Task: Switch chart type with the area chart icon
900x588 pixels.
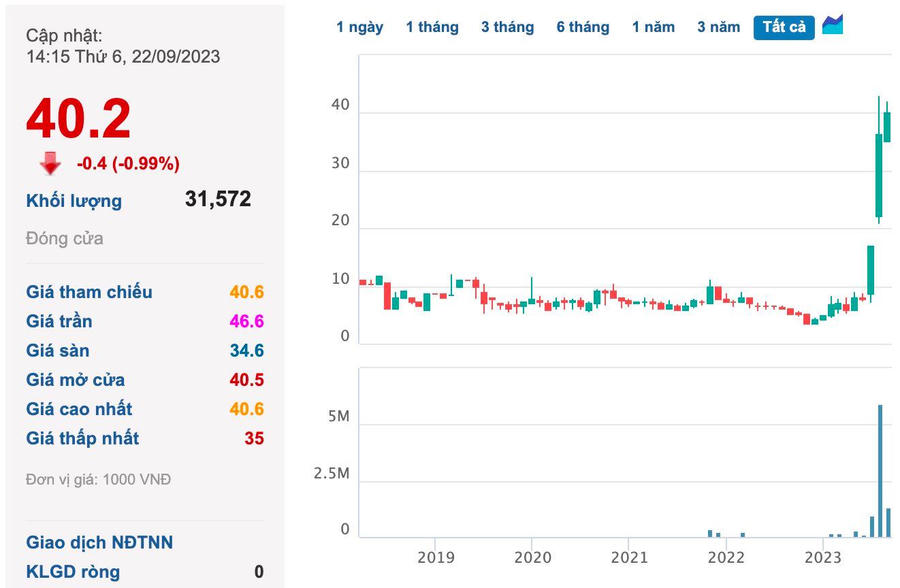Action: (832, 26)
